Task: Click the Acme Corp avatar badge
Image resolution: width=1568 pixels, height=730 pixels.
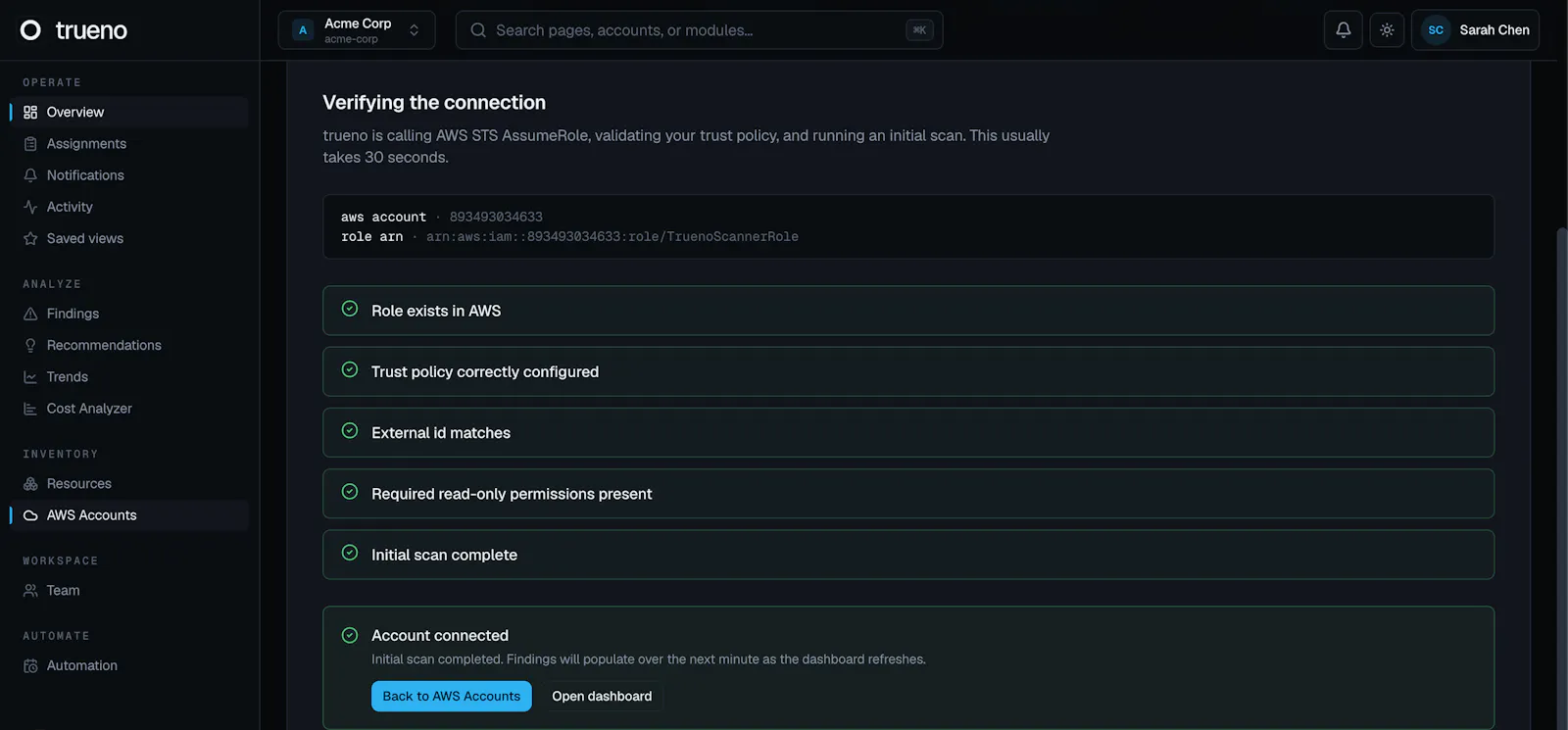Action: tap(303, 30)
